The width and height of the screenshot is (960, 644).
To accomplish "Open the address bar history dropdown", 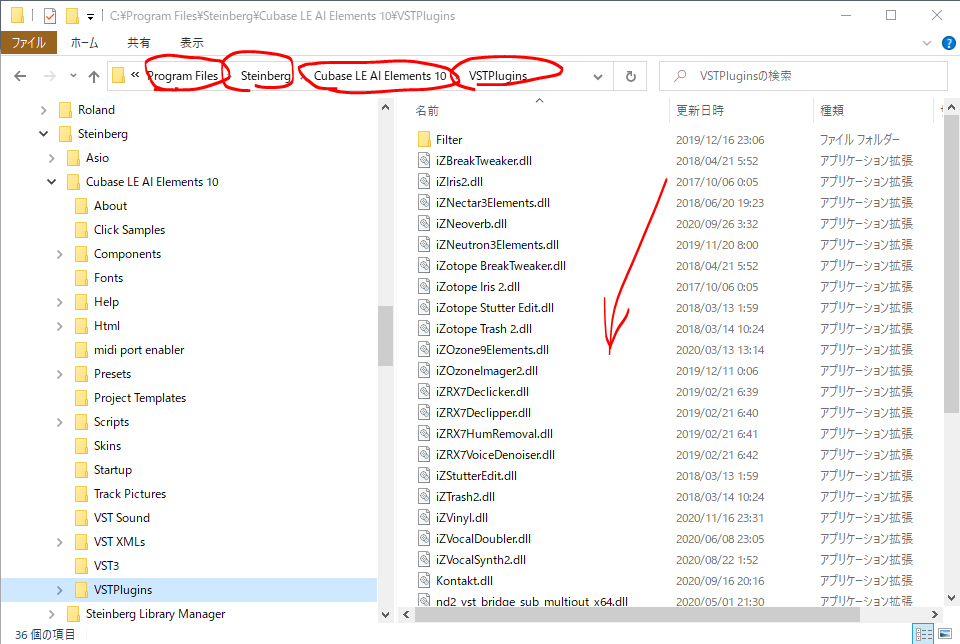I will [x=598, y=77].
